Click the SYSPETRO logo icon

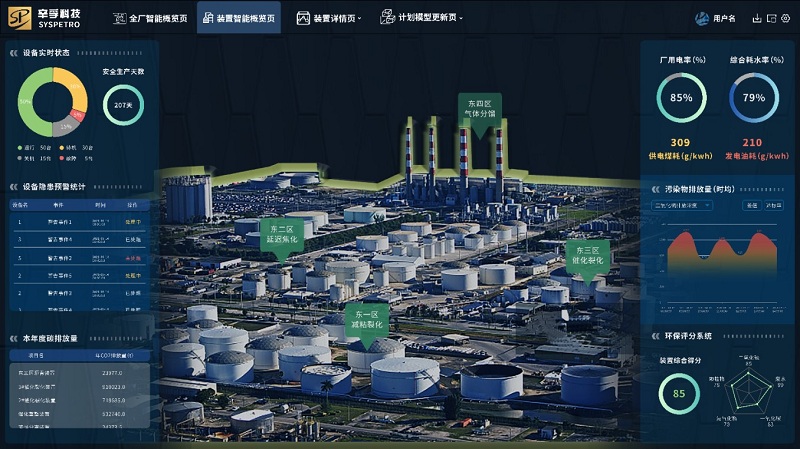click(20, 18)
